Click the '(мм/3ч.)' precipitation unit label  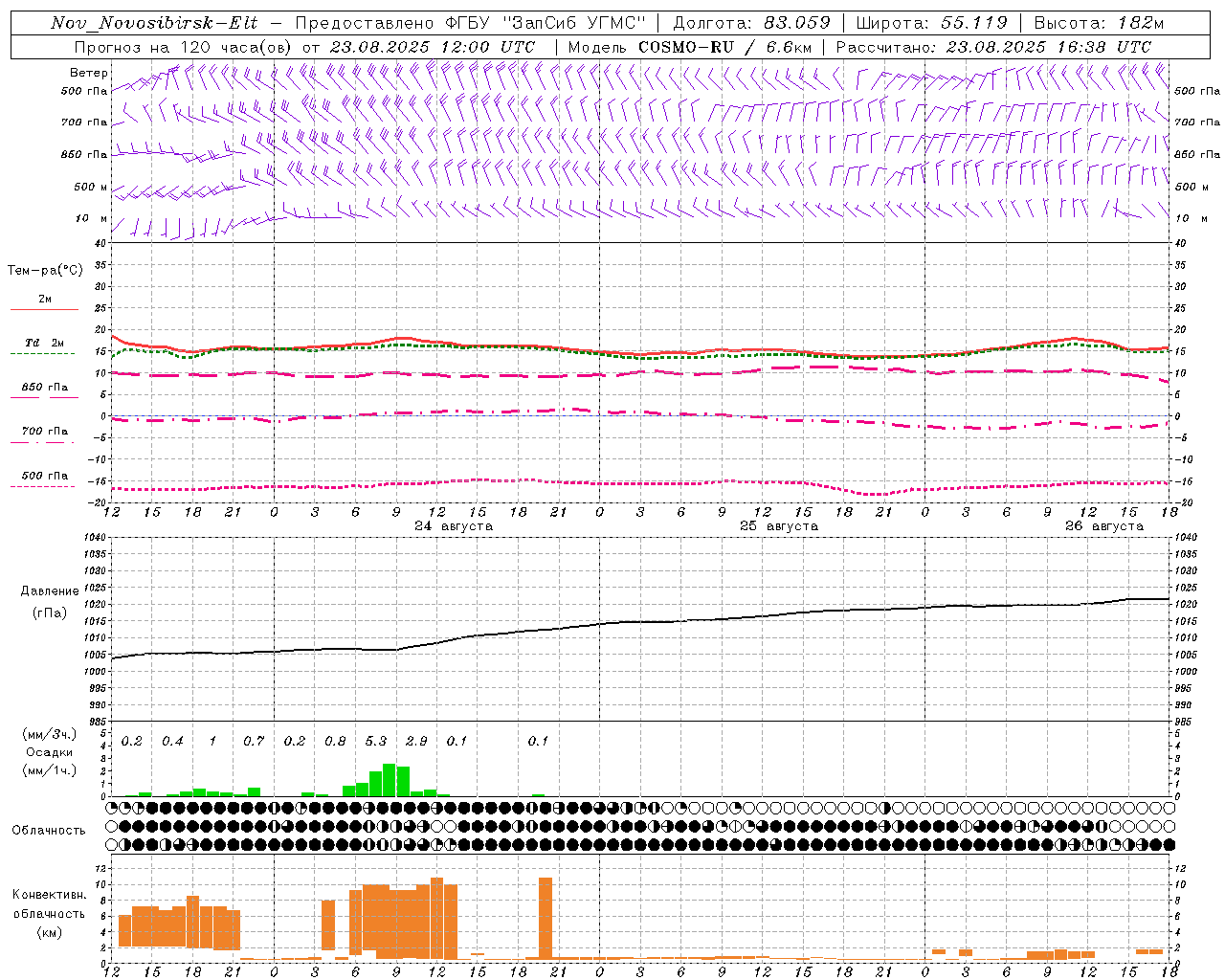(50, 734)
